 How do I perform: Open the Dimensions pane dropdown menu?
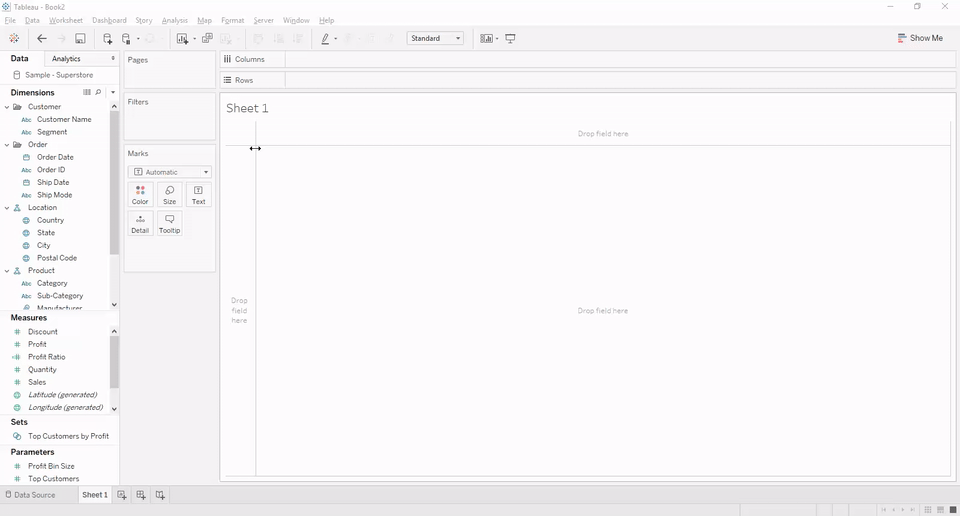pyautogui.click(x=113, y=92)
